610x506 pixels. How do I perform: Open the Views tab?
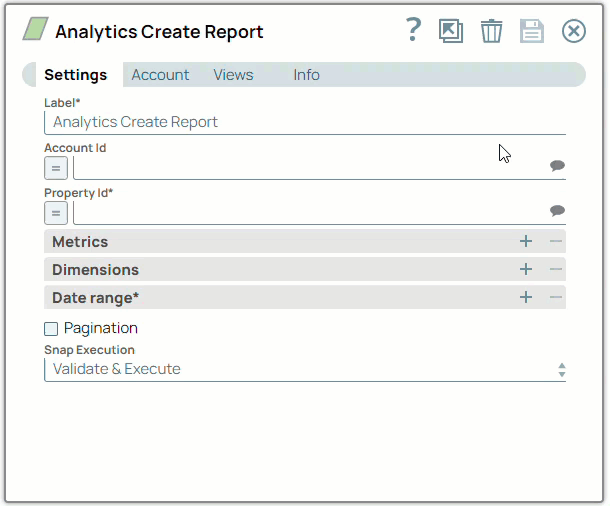pos(233,75)
